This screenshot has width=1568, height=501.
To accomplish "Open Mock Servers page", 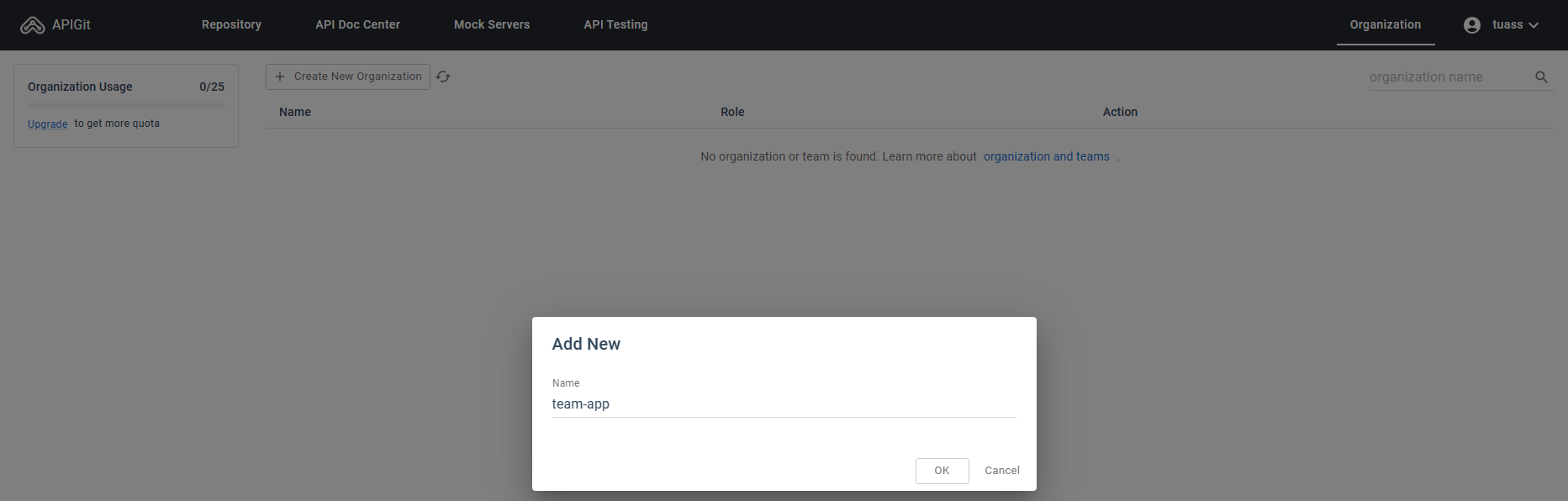I will click(x=492, y=25).
